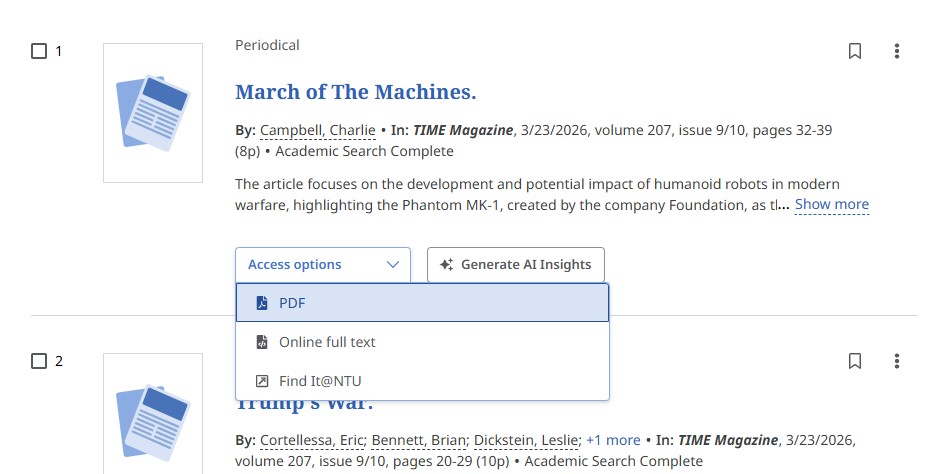Screen dimensions: 931x474
Task: View author Campbell, Charlie
Action: (x=317, y=130)
